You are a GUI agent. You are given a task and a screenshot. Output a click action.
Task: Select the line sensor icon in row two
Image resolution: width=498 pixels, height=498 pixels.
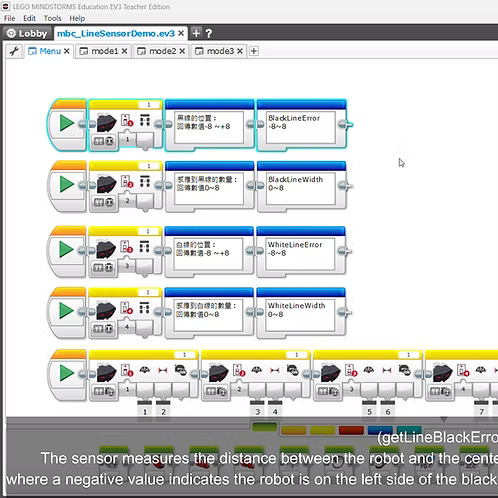click(x=106, y=184)
